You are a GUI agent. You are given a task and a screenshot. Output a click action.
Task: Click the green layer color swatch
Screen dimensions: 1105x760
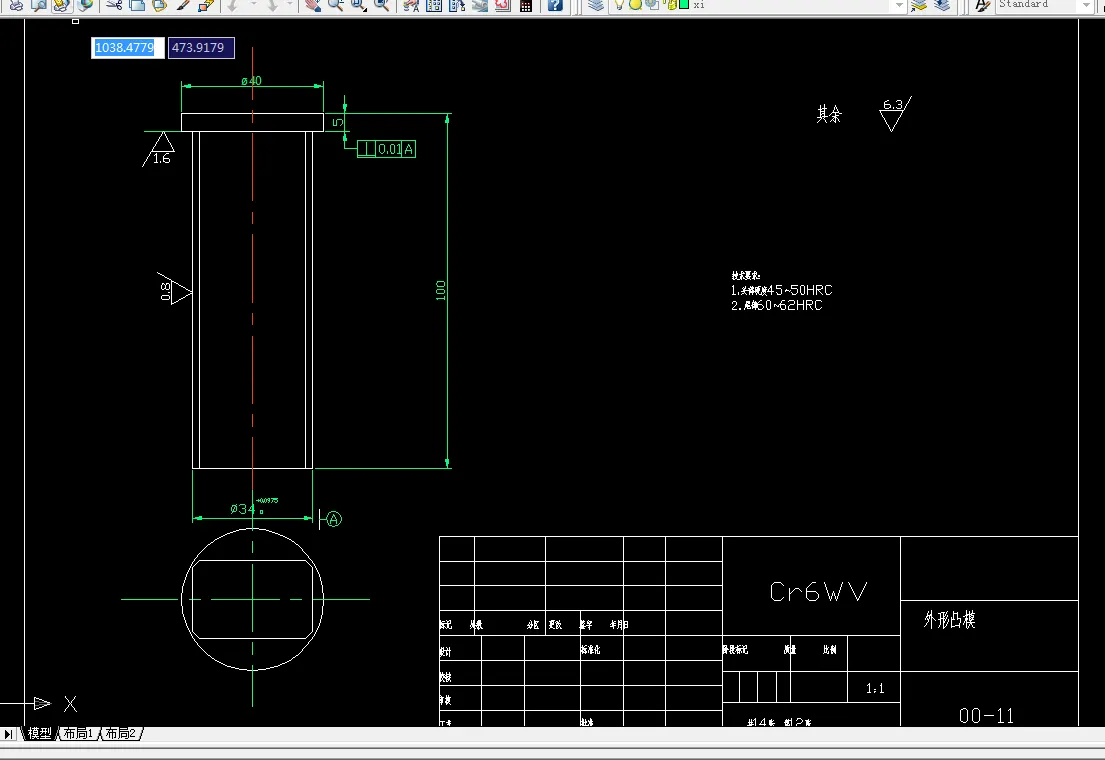[x=684, y=4]
